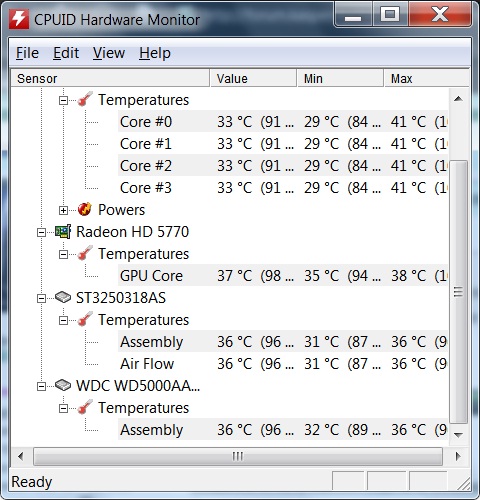Viewport: 480px width, 500px height.
Task: Select Assembly under ST3250318AS
Action: 283,341
